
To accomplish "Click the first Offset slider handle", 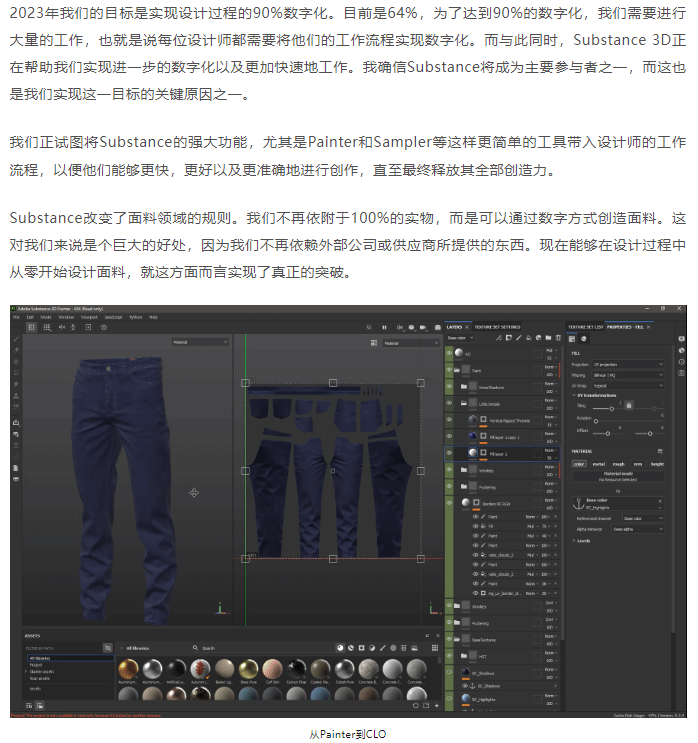I will pyautogui.click(x=607, y=434).
